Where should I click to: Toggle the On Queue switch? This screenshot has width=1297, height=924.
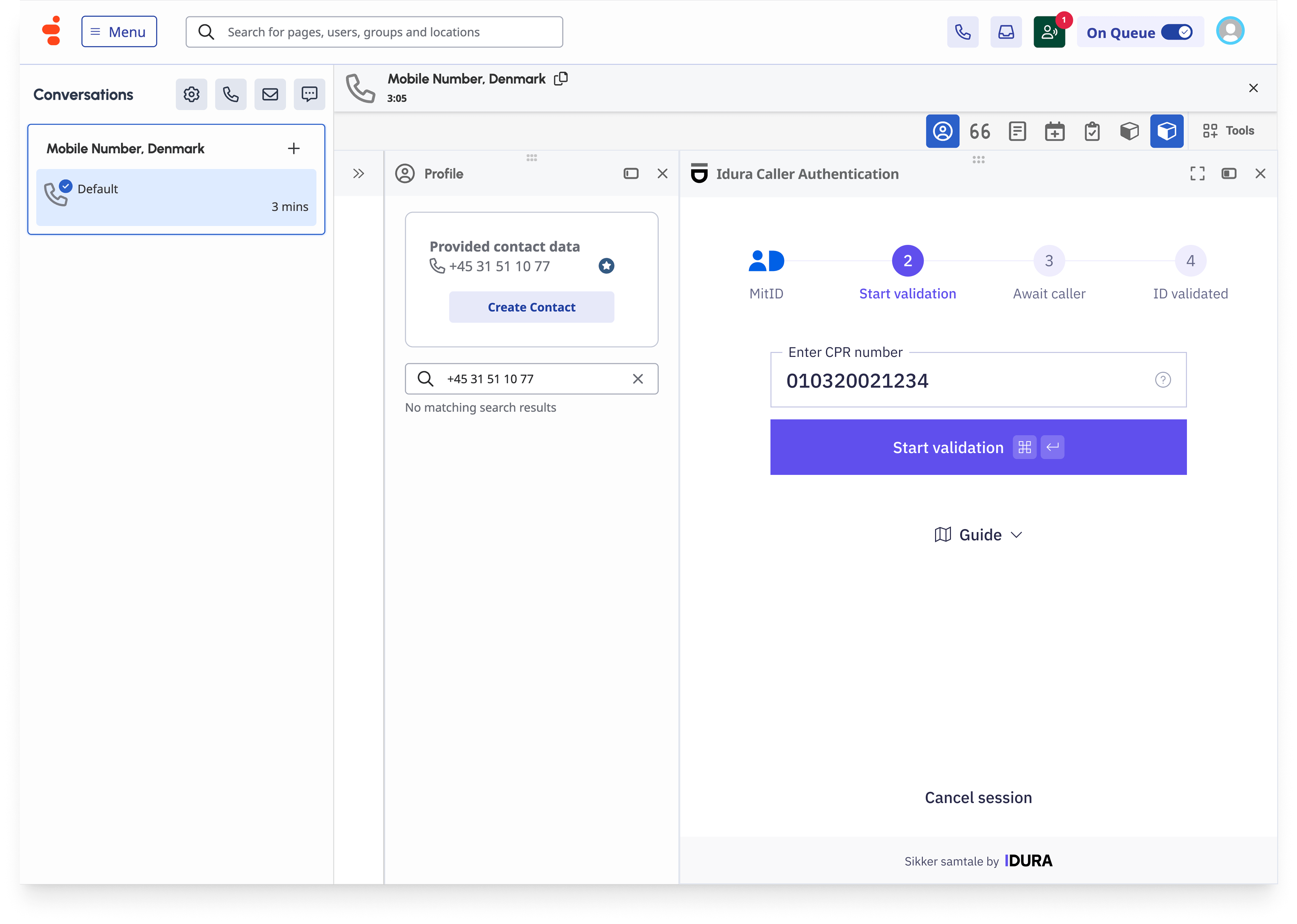[1176, 32]
